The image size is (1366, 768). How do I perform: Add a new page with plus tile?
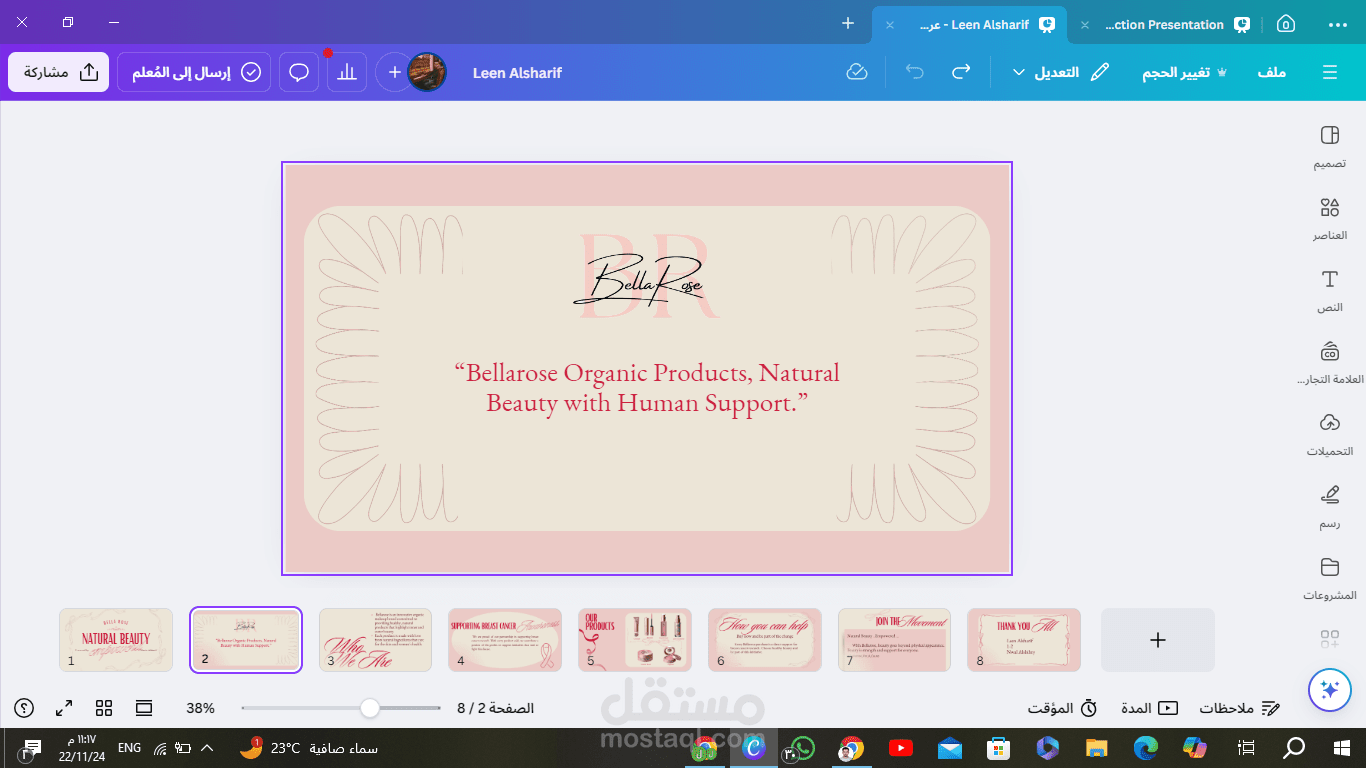(x=1158, y=640)
